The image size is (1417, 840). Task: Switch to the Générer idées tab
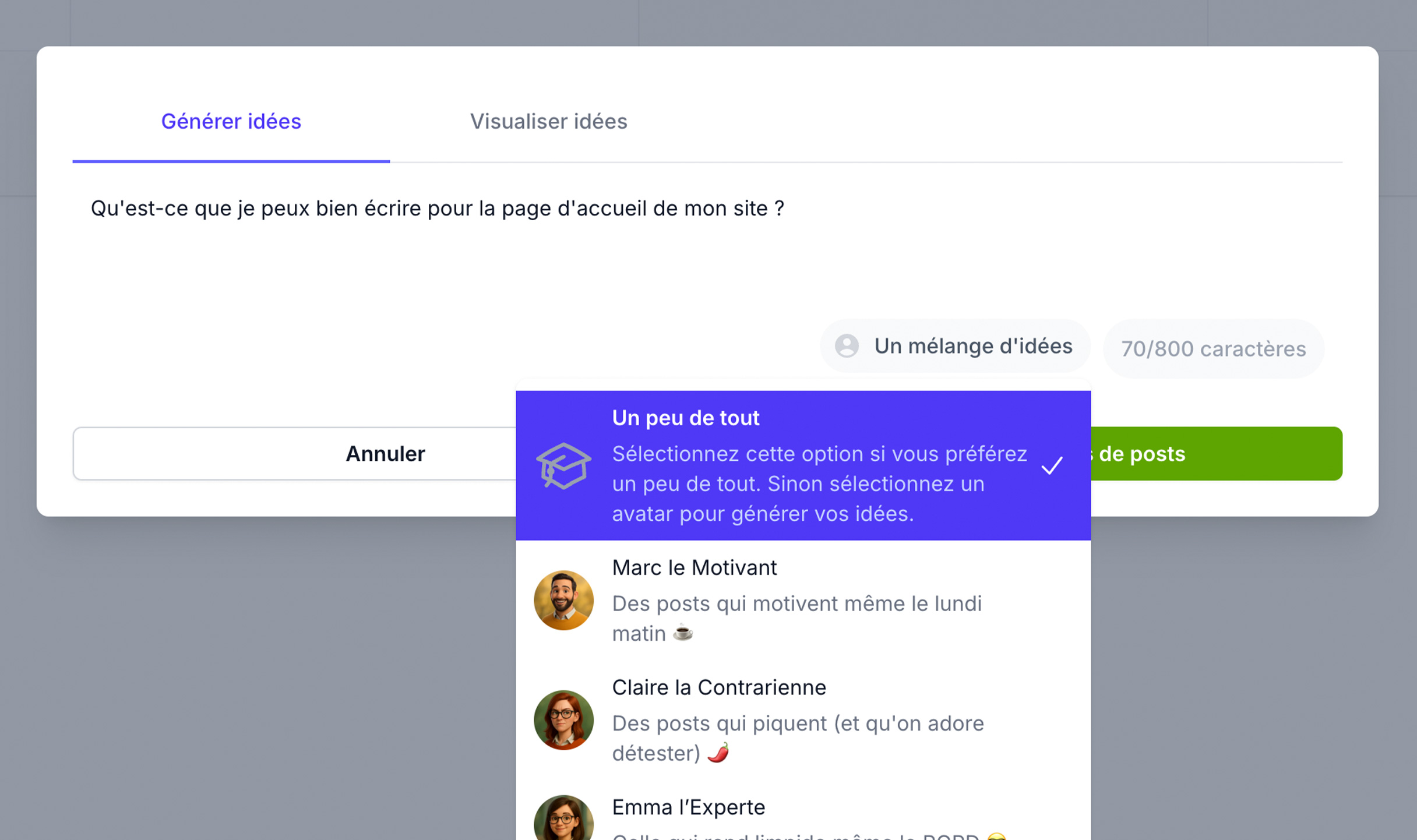(231, 121)
